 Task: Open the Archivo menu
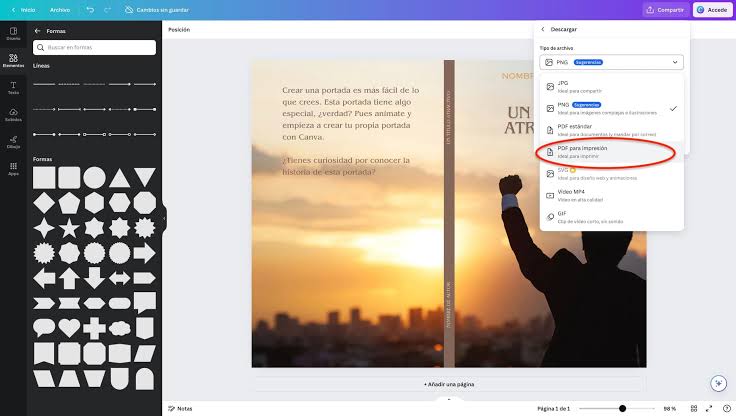click(x=60, y=10)
